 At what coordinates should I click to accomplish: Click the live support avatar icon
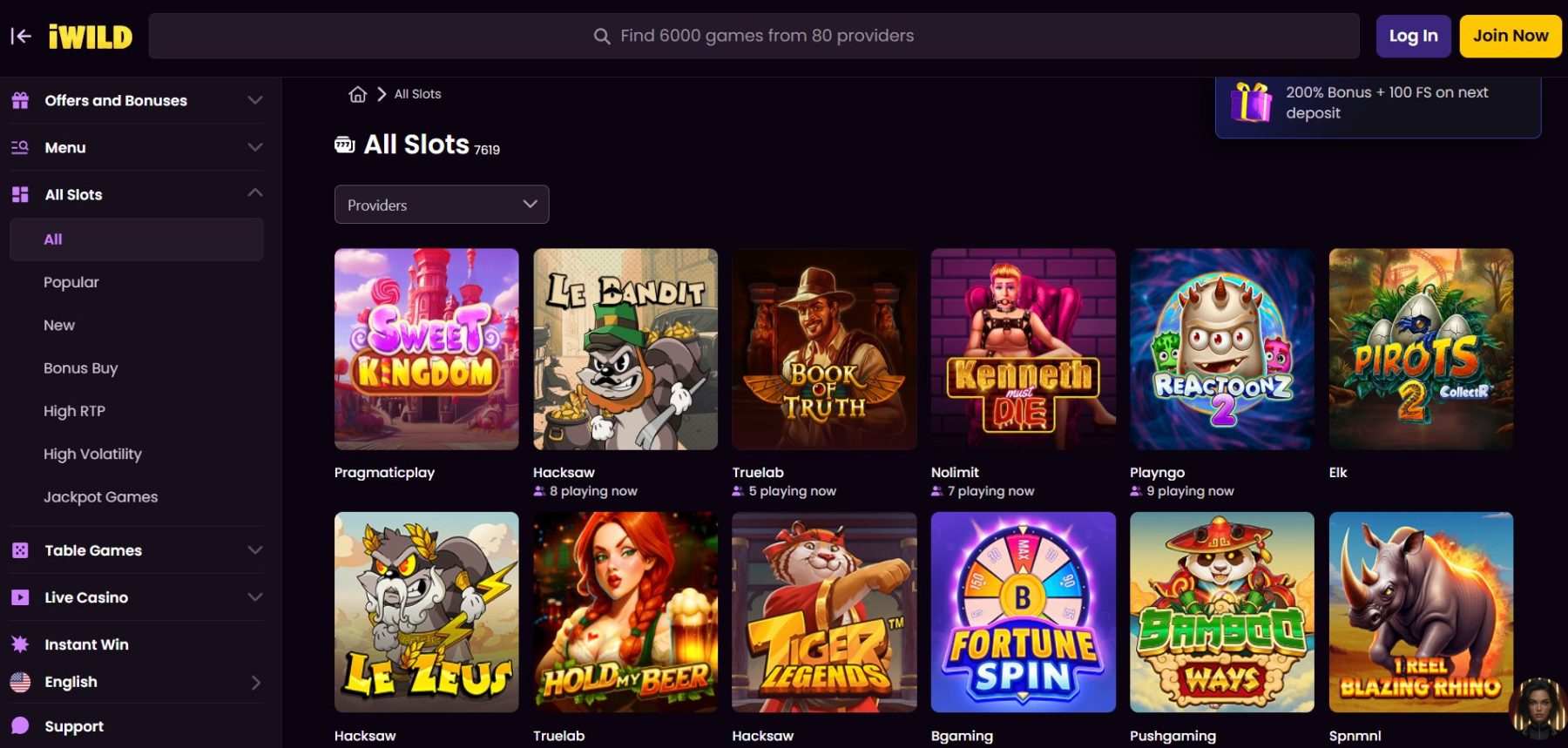[1539, 706]
